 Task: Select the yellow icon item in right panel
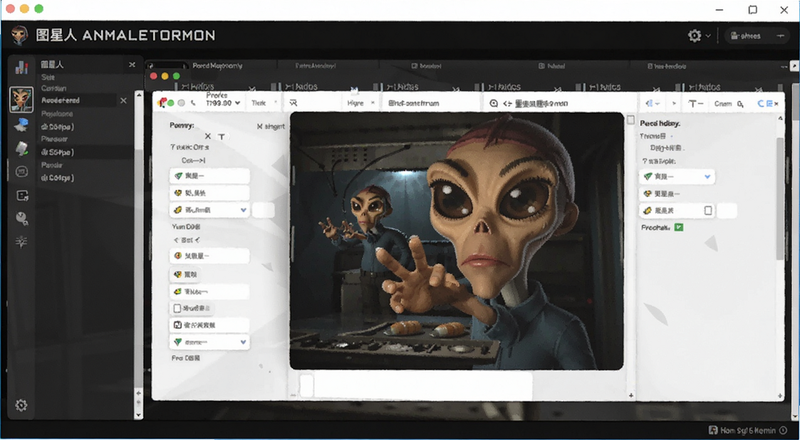point(664,194)
